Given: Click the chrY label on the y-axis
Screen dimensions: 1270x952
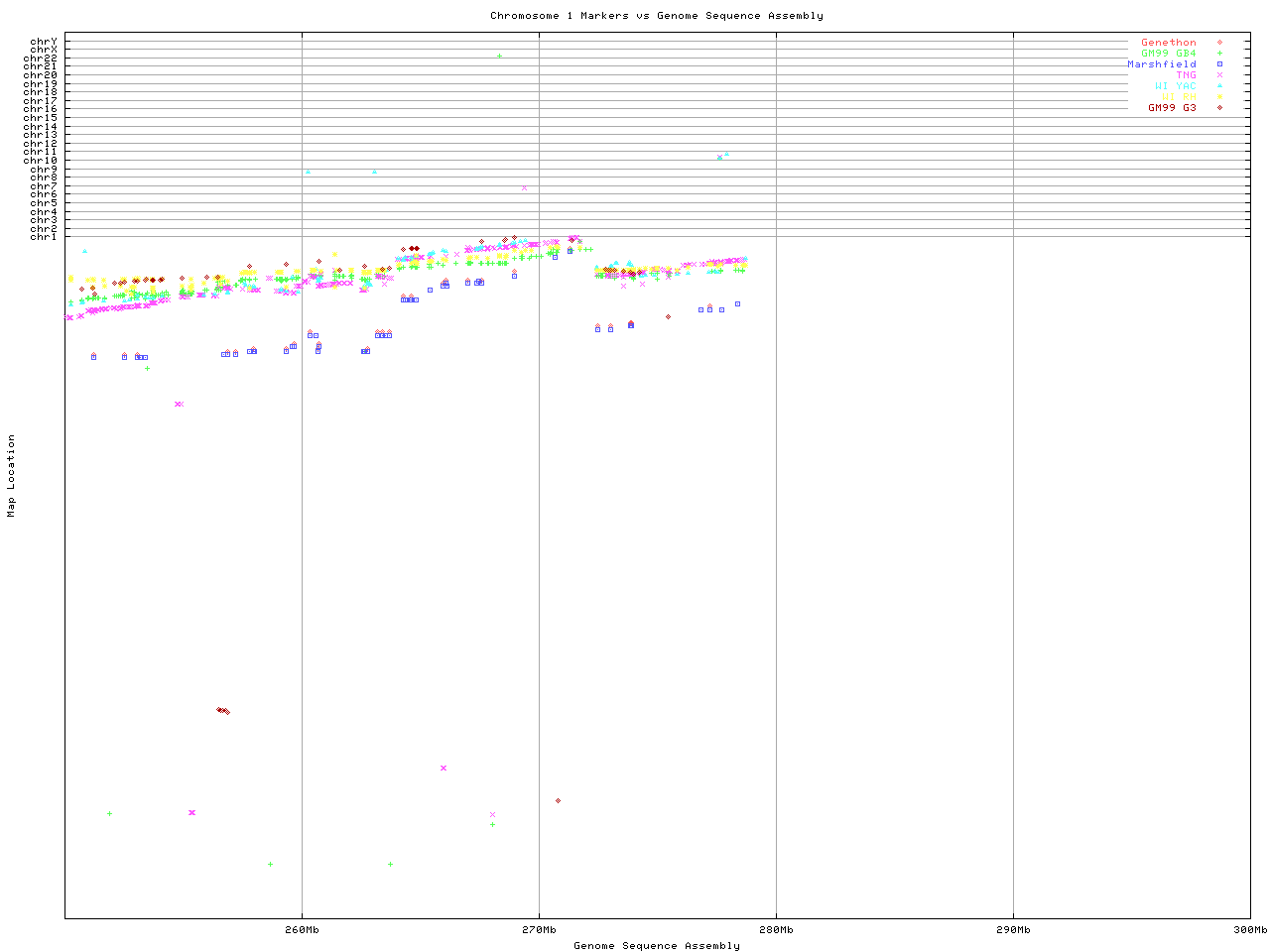Looking at the screenshot, I should point(44,41).
